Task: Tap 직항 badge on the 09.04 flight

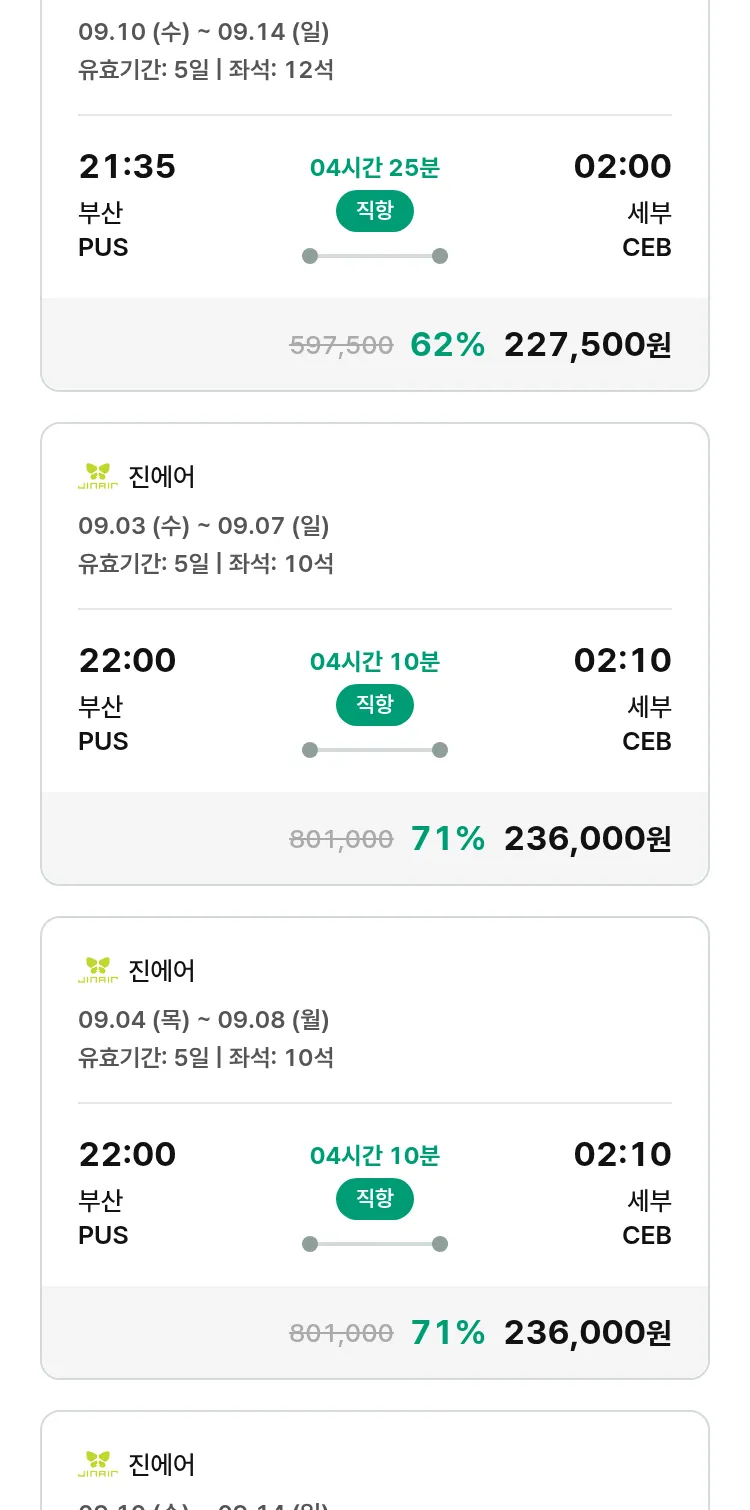Action: coord(375,1199)
